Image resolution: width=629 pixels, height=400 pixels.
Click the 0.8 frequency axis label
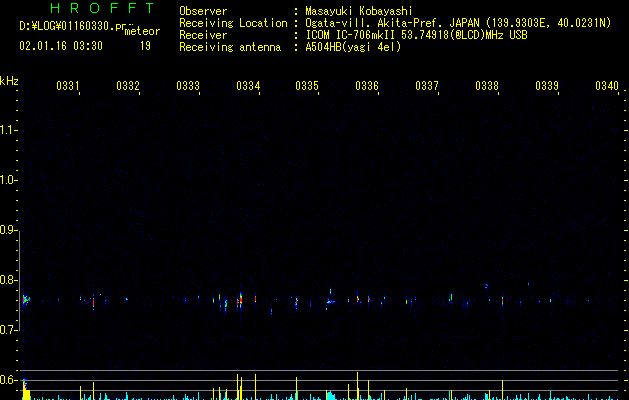(8, 280)
